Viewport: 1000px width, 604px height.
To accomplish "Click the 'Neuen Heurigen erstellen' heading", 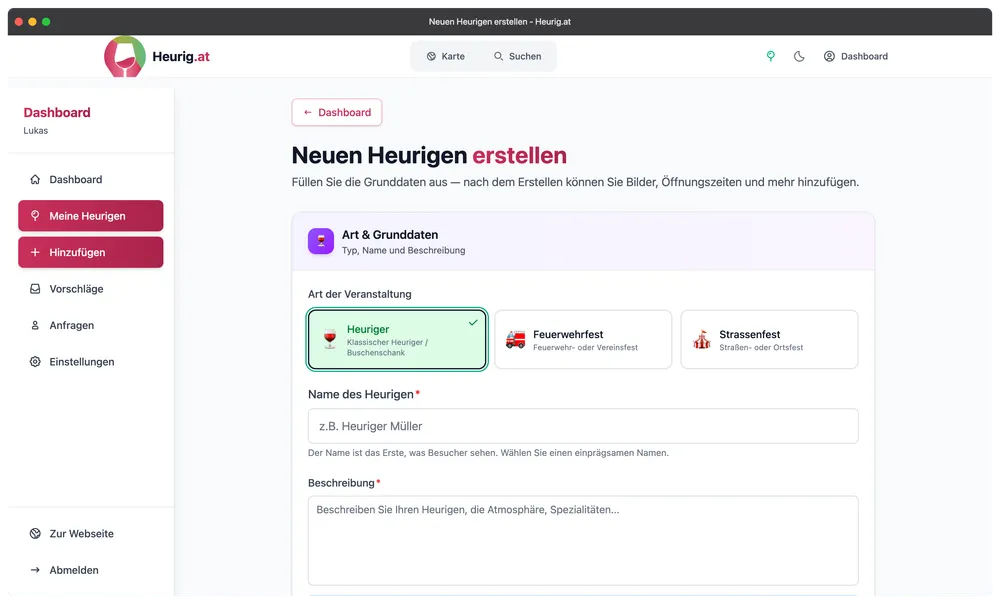I will coord(429,155).
